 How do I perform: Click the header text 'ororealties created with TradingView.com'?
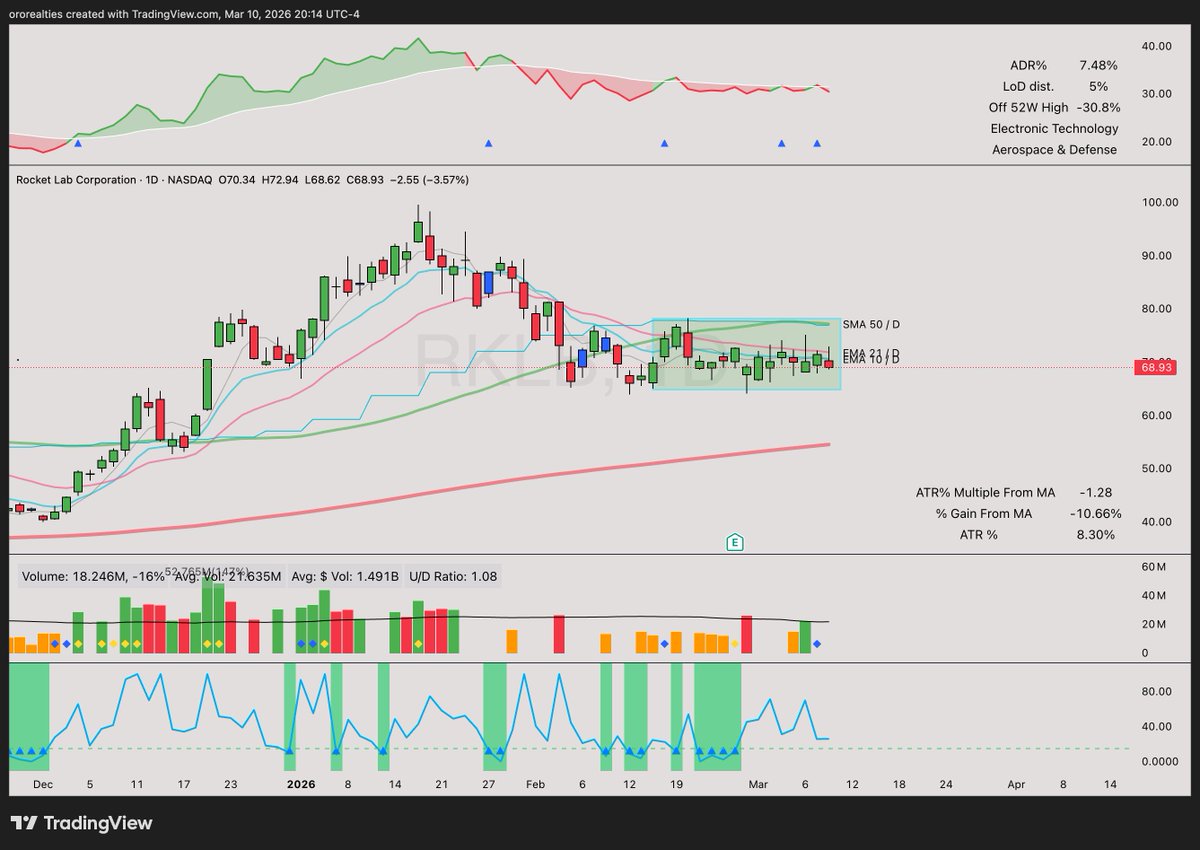pyautogui.click(x=115, y=12)
